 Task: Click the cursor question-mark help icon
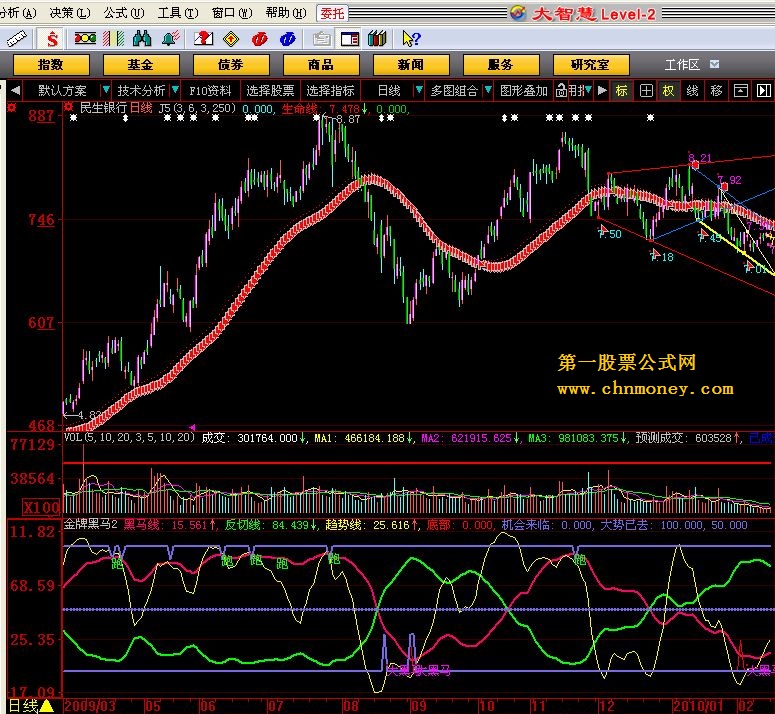pos(411,39)
